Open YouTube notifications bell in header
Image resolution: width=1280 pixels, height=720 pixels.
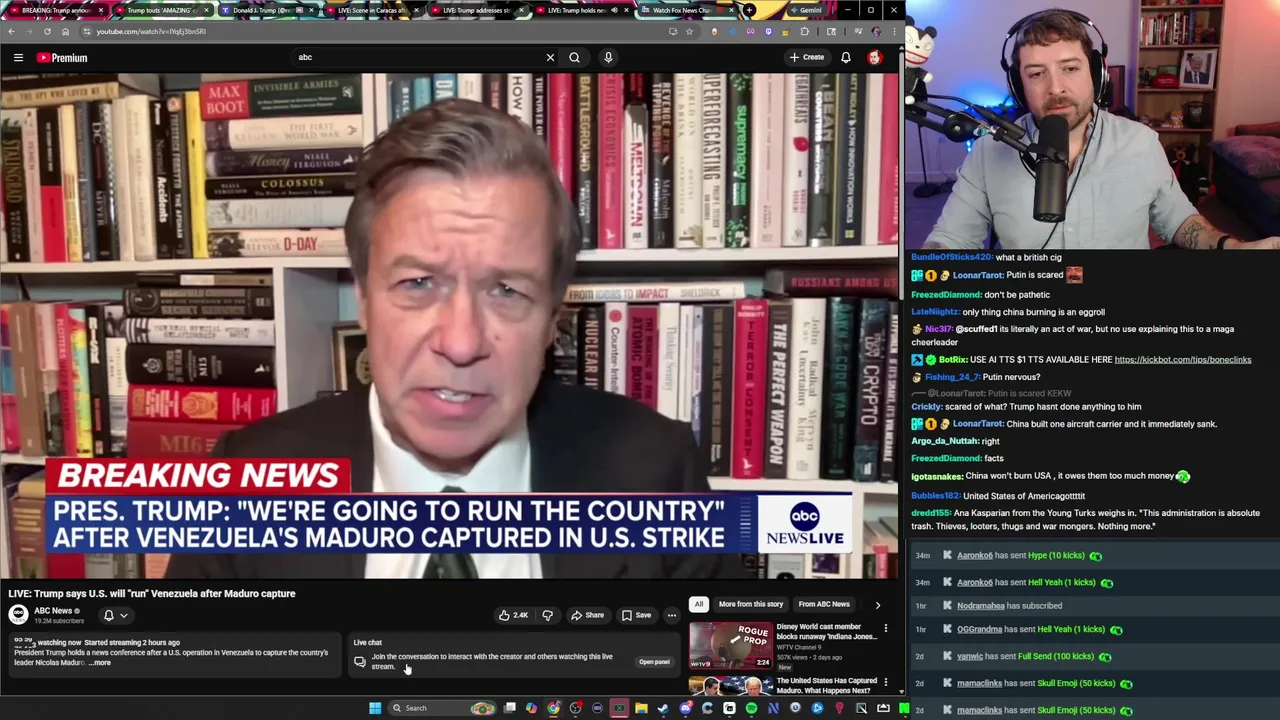click(x=846, y=58)
